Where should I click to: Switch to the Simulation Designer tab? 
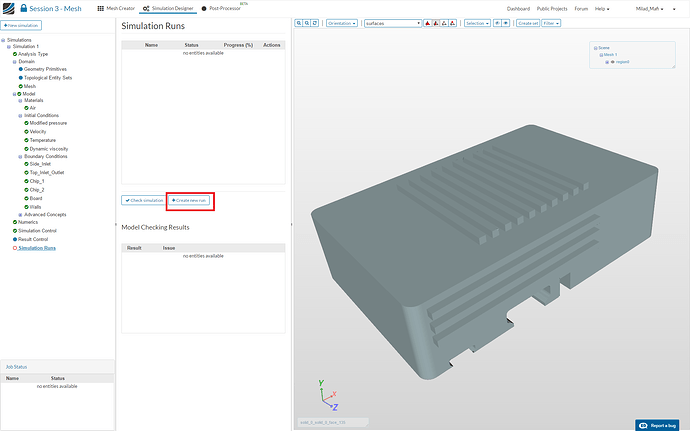pyautogui.click(x=168, y=8)
